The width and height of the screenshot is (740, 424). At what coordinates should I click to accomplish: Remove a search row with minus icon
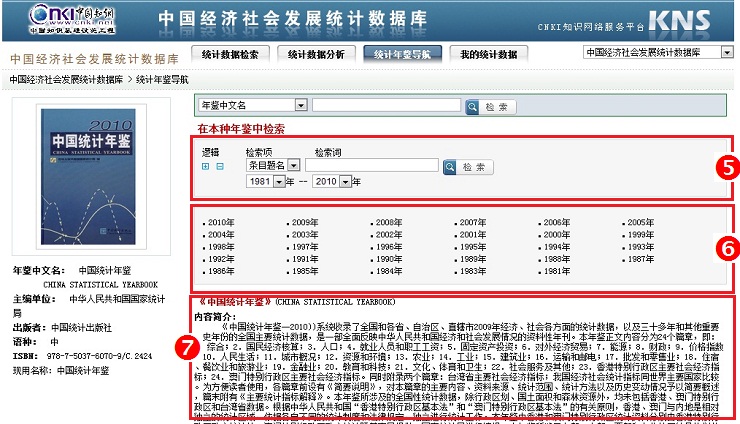click(219, 166)
